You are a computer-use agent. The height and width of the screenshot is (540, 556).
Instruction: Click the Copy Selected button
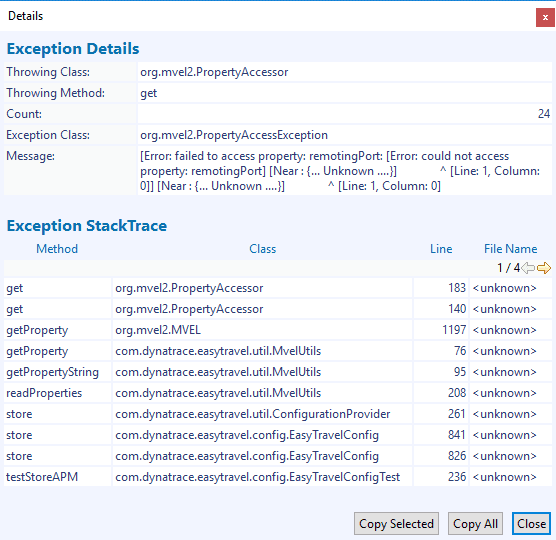[396, 523]
